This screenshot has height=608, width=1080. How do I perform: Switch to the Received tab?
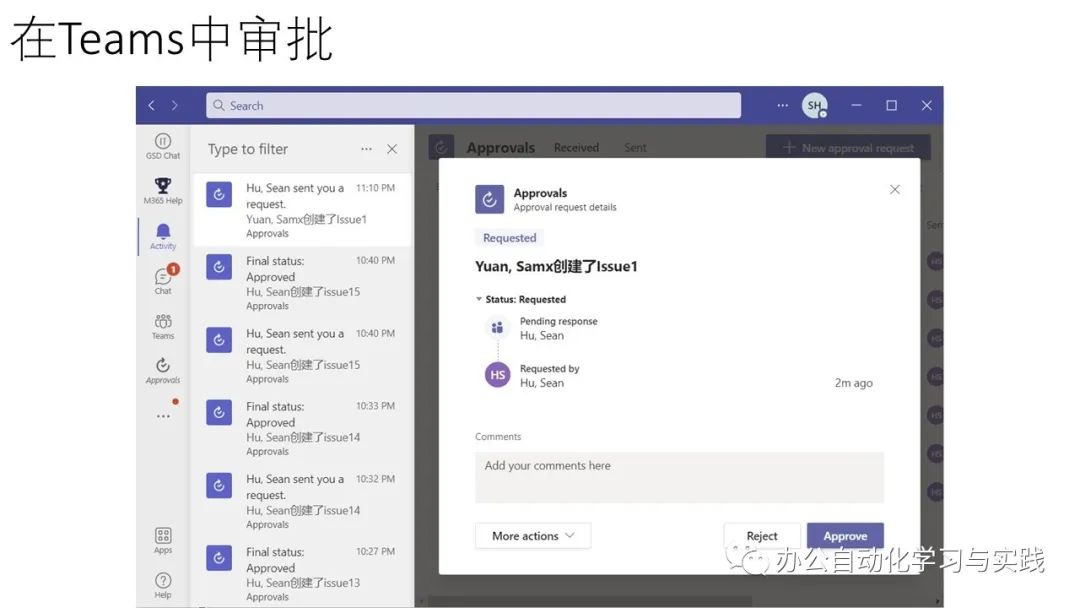pos(576,147)
